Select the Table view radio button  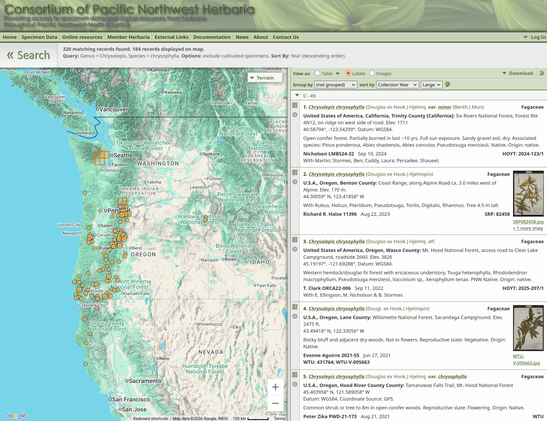(x=317, y=73)
